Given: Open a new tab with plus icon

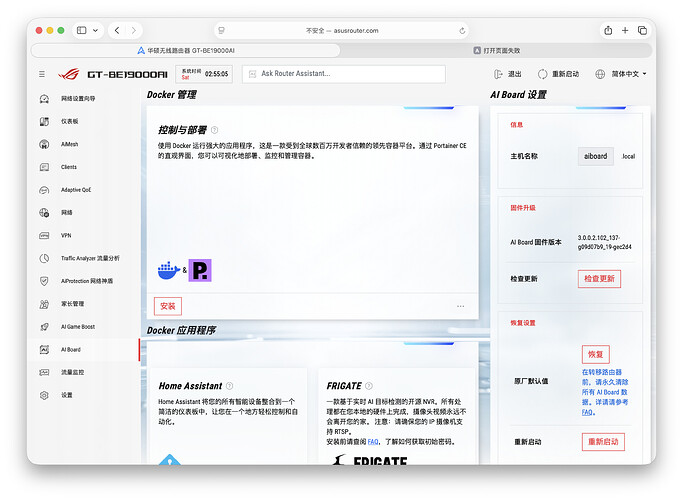Looking at the screenshot, I should click(625, 30).
